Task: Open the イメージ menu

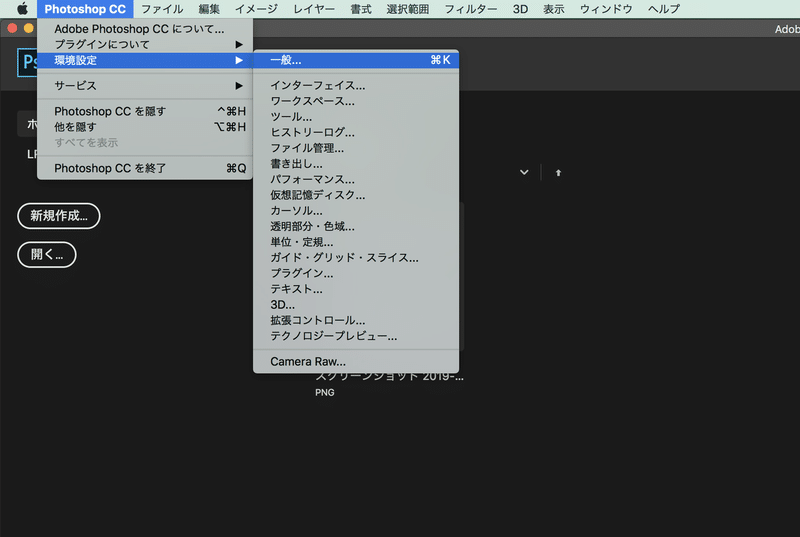Action: (x=256, y=9)
